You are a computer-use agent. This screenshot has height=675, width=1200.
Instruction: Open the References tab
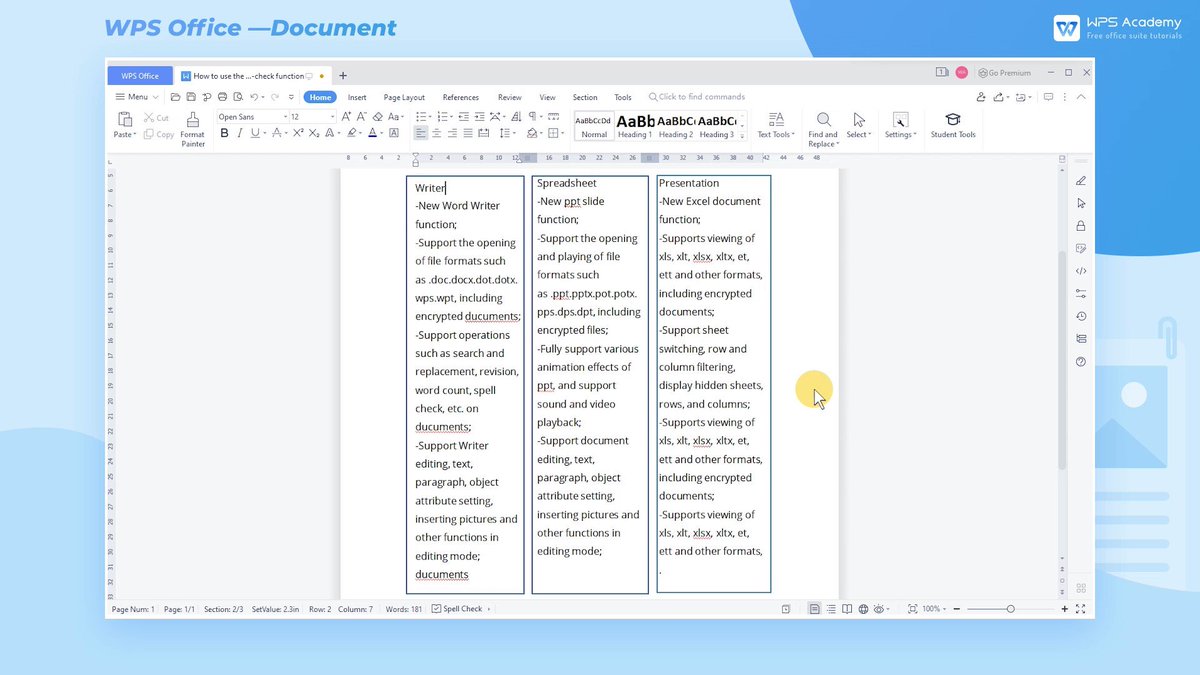461,97
